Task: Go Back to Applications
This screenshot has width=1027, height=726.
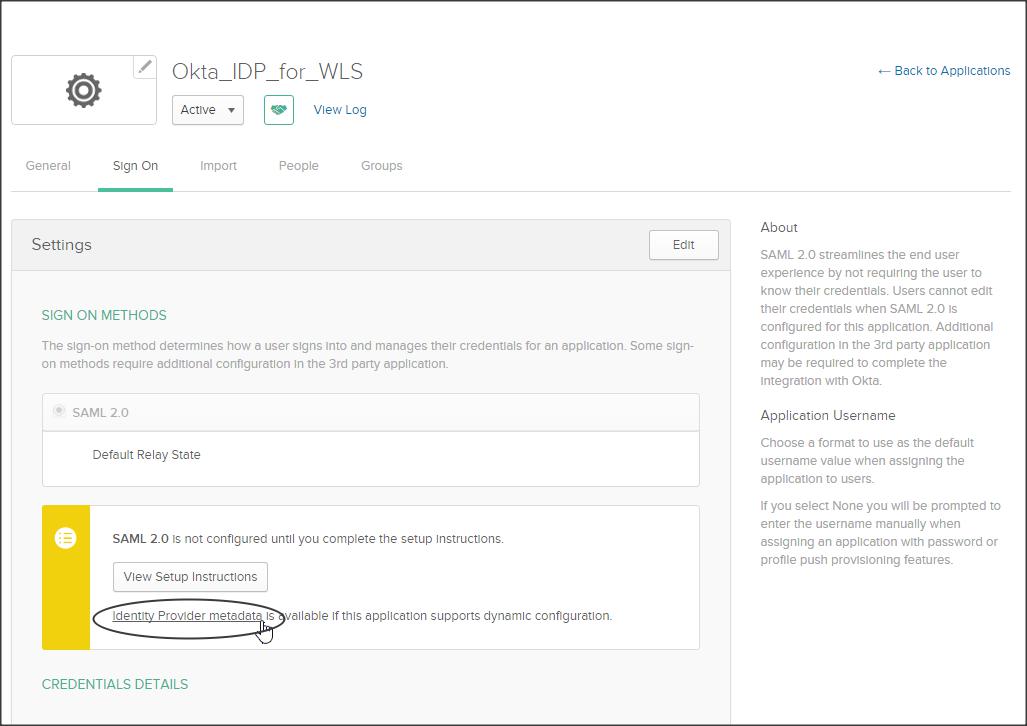Action: coord(944,71)
